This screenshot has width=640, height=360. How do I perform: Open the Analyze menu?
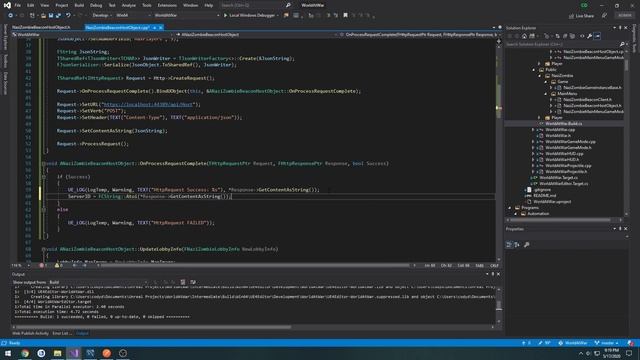[x=129, y=5]
